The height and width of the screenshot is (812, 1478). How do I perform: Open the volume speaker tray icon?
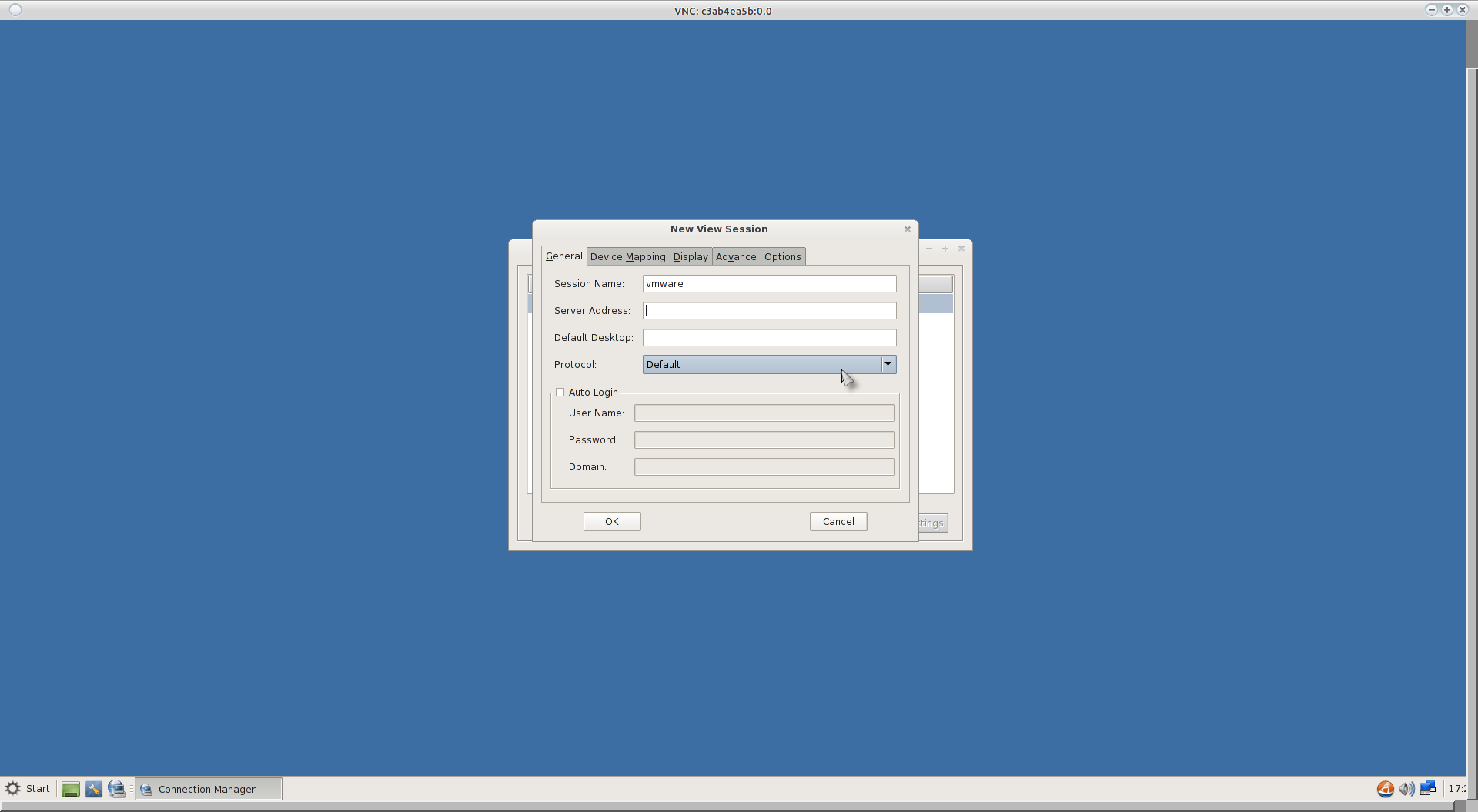pos(1406,789)
